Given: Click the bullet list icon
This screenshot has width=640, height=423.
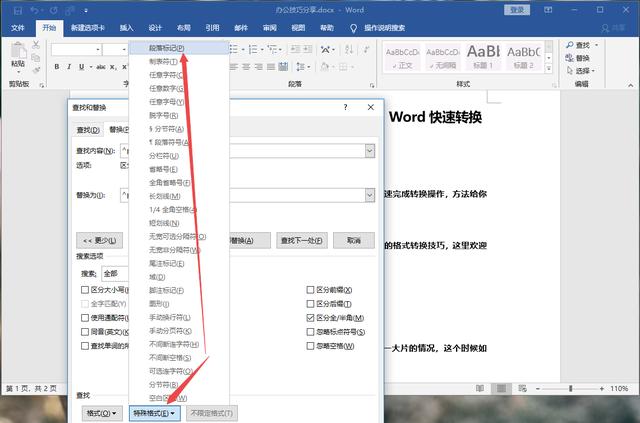Looking at the screenshot, I should click(x=234, y=49).
